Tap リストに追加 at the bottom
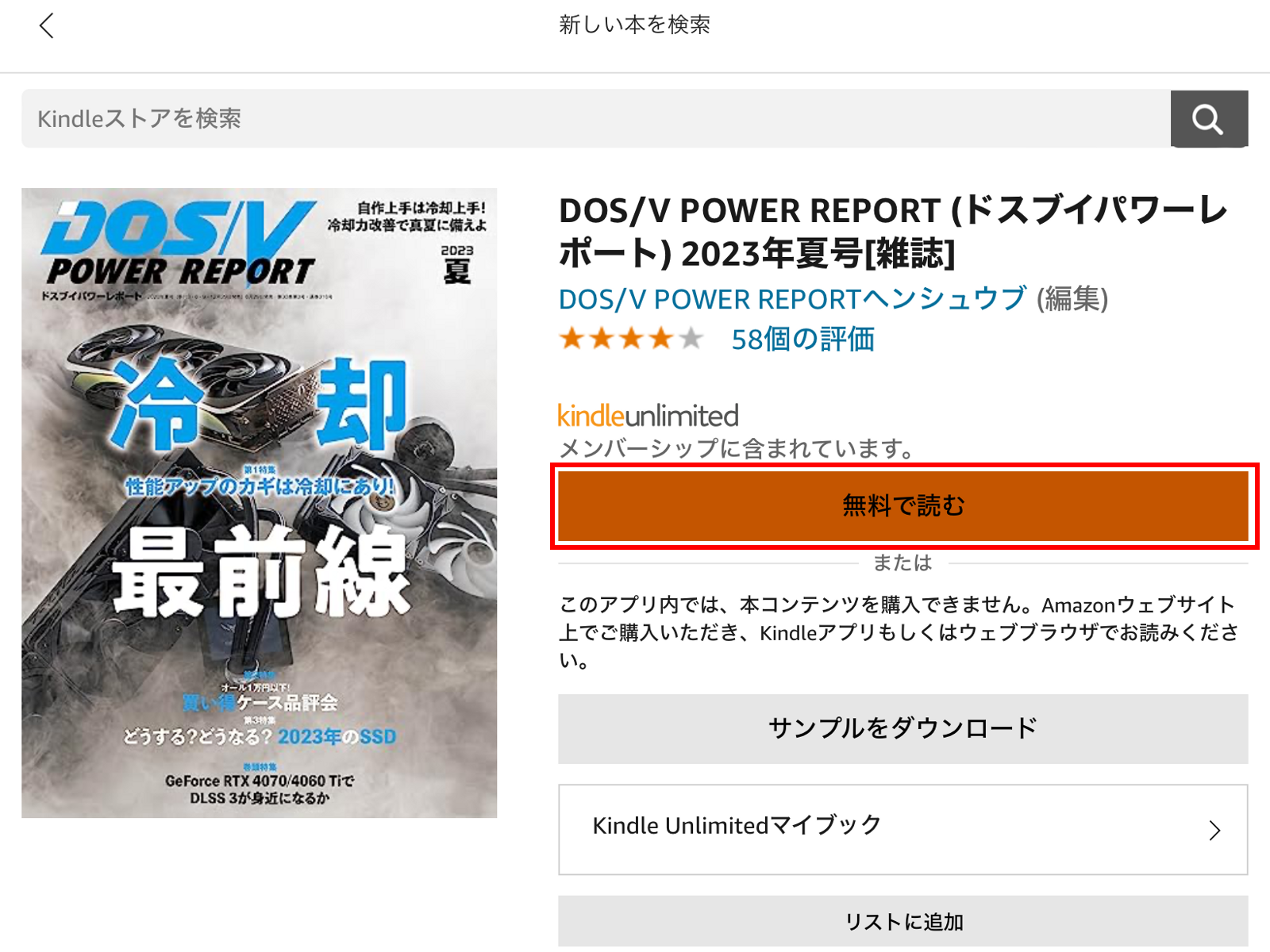Viewport: 1270px width, 952px height. tap(903, 921)
